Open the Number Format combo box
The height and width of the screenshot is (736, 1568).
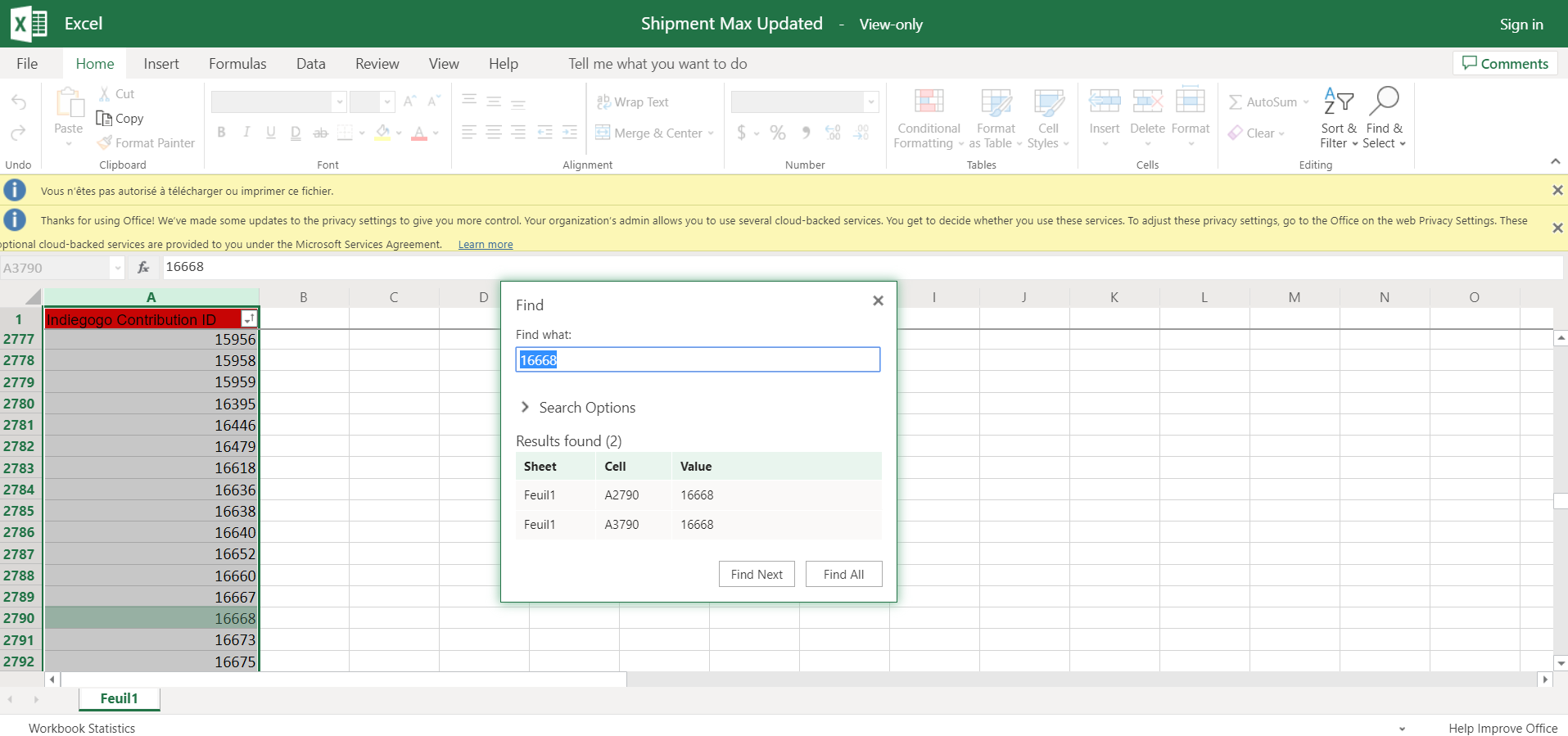tap(805, 102)
